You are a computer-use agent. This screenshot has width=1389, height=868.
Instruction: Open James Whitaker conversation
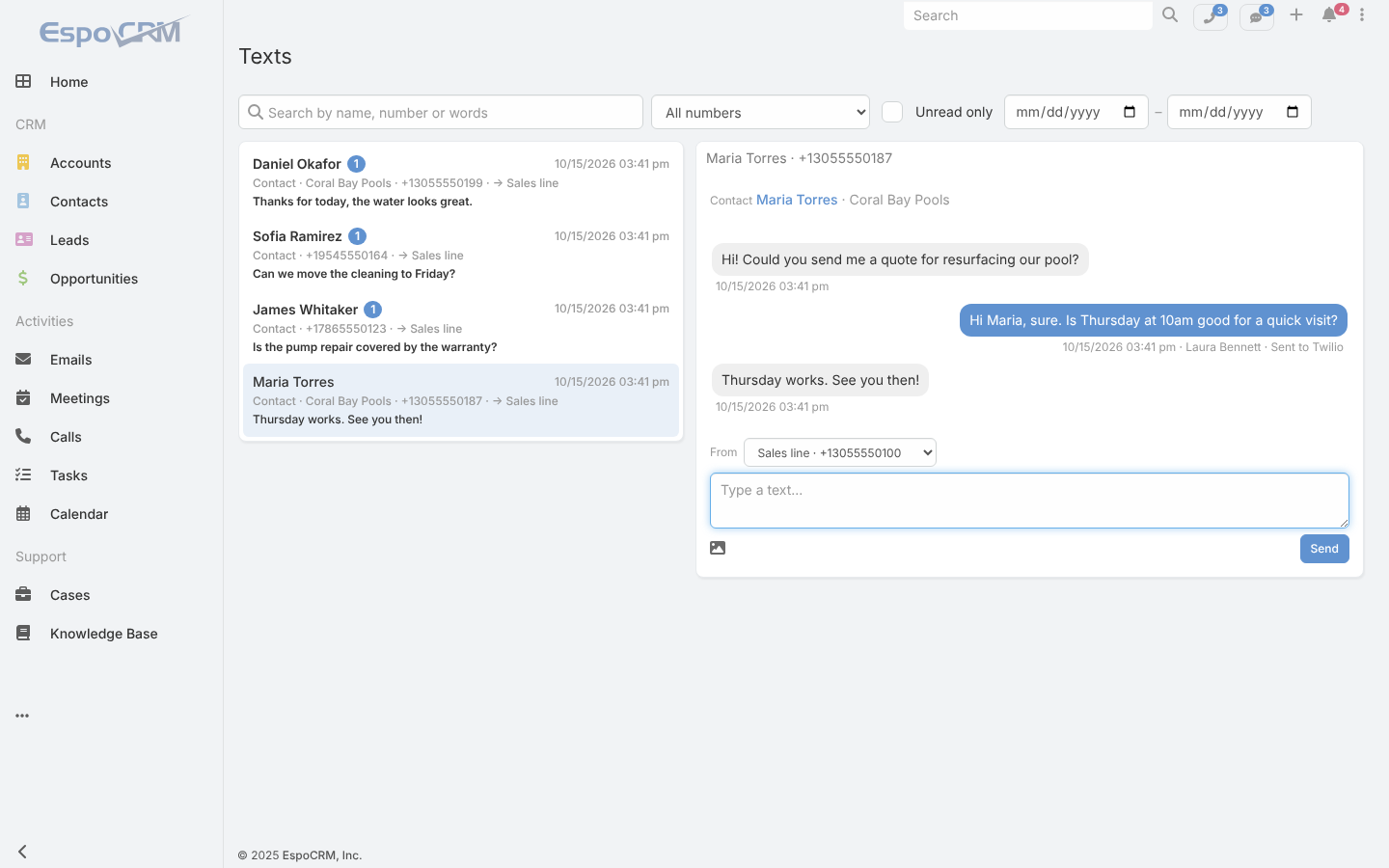[x=461, y=328]
